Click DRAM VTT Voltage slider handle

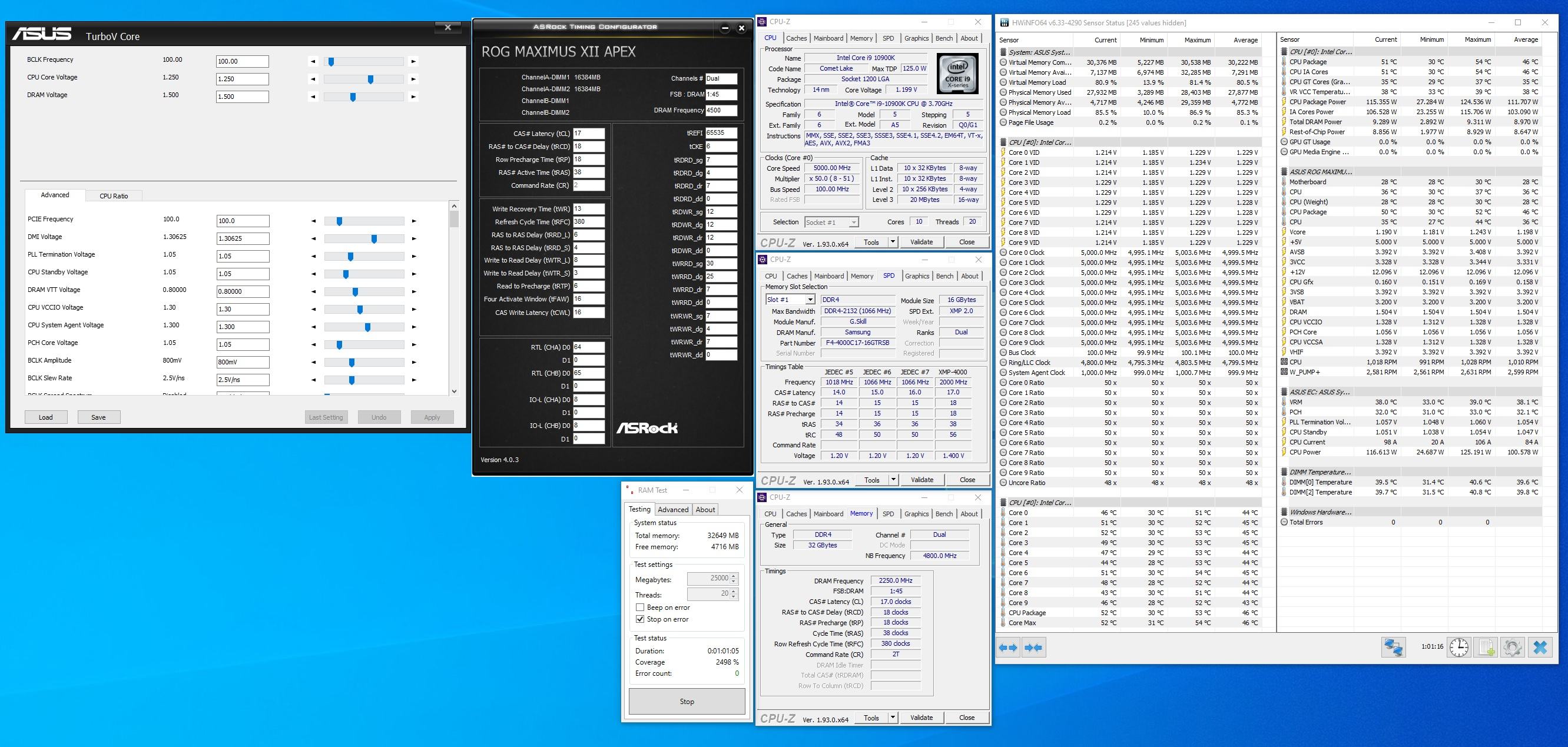[x=356, y=292]
